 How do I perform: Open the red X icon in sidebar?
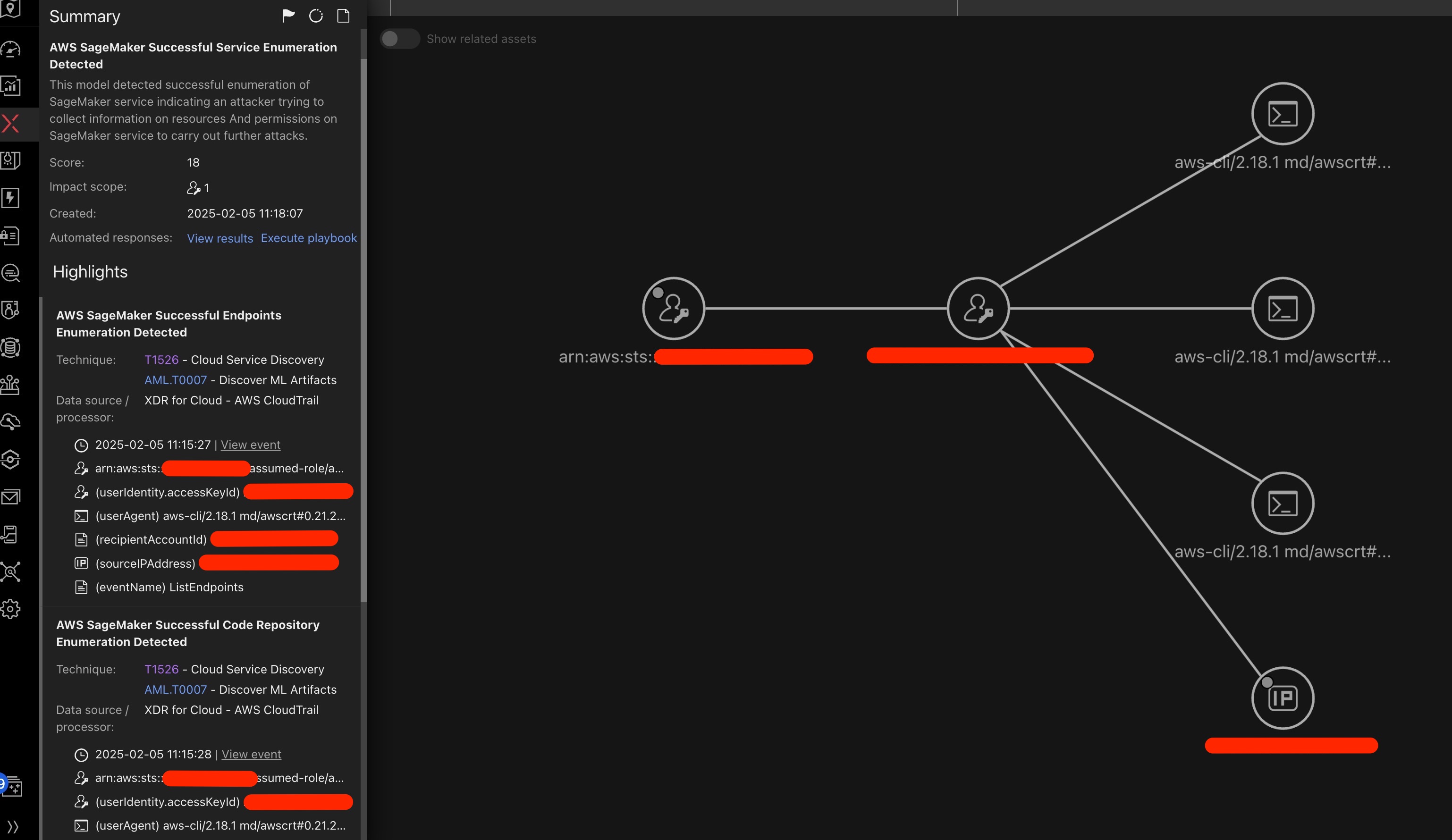(x=11, y=123)
